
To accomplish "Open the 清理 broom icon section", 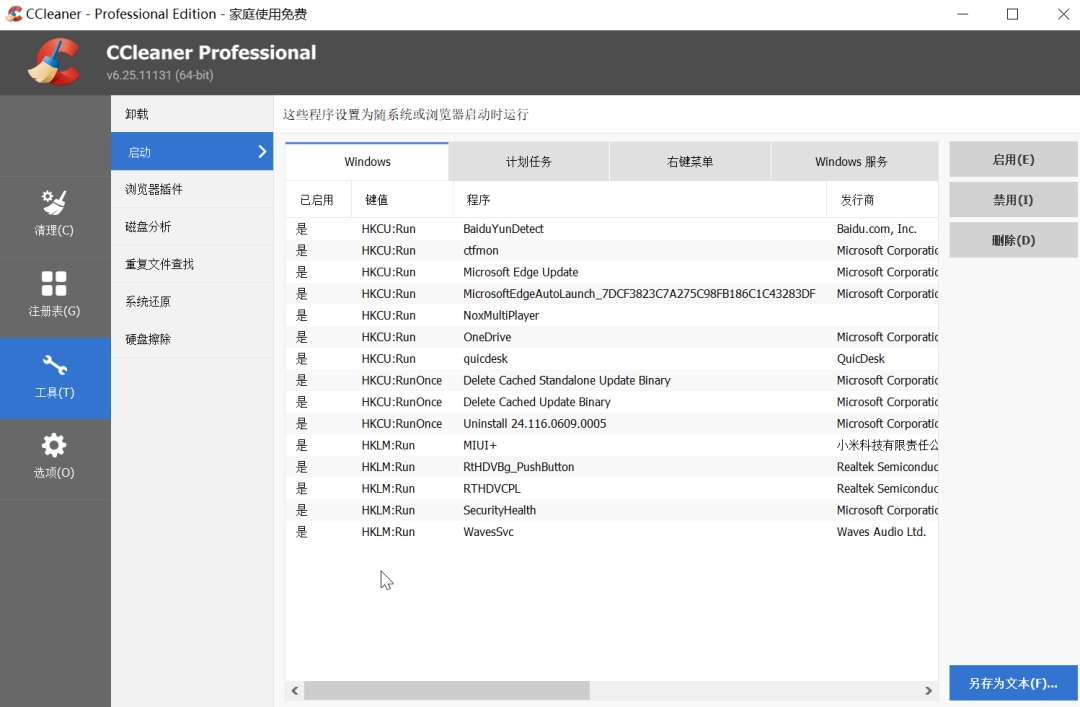I will 54,203.
